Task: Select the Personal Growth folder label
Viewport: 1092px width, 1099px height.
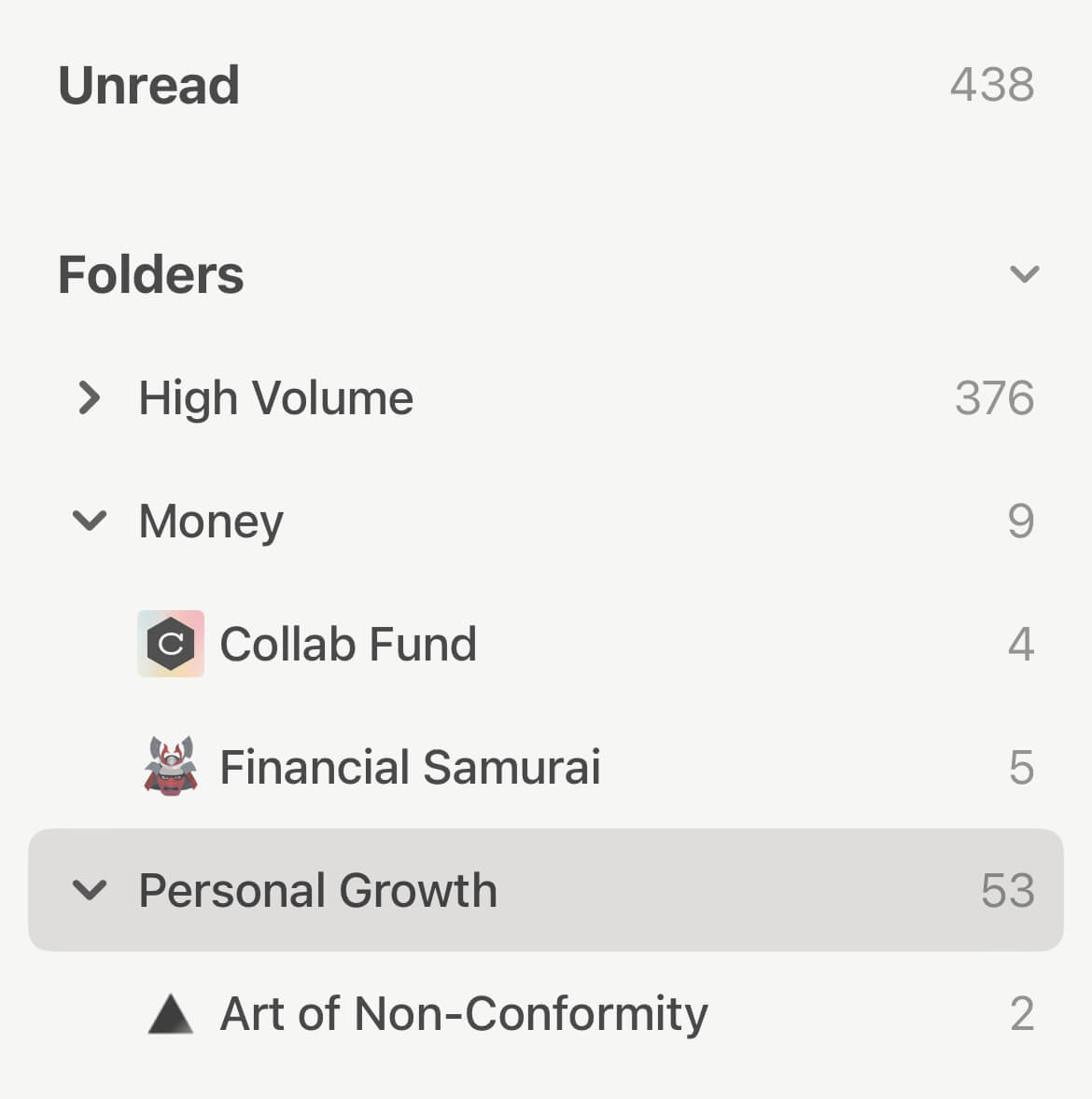Action: pos(317,890)
